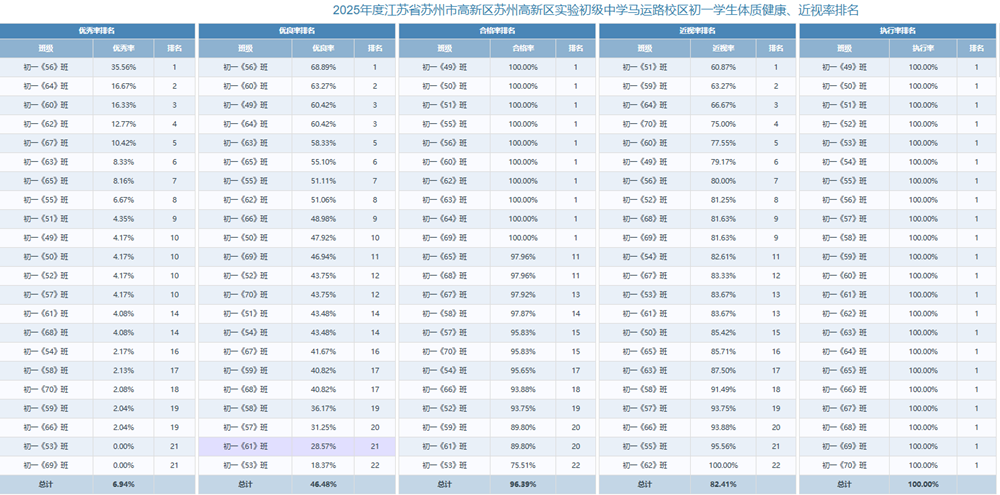Image resolution: width=1000 pixels, height=495 pixels.
Task: Select the 执行率排名 table header
Action: (x=898, y=31)
